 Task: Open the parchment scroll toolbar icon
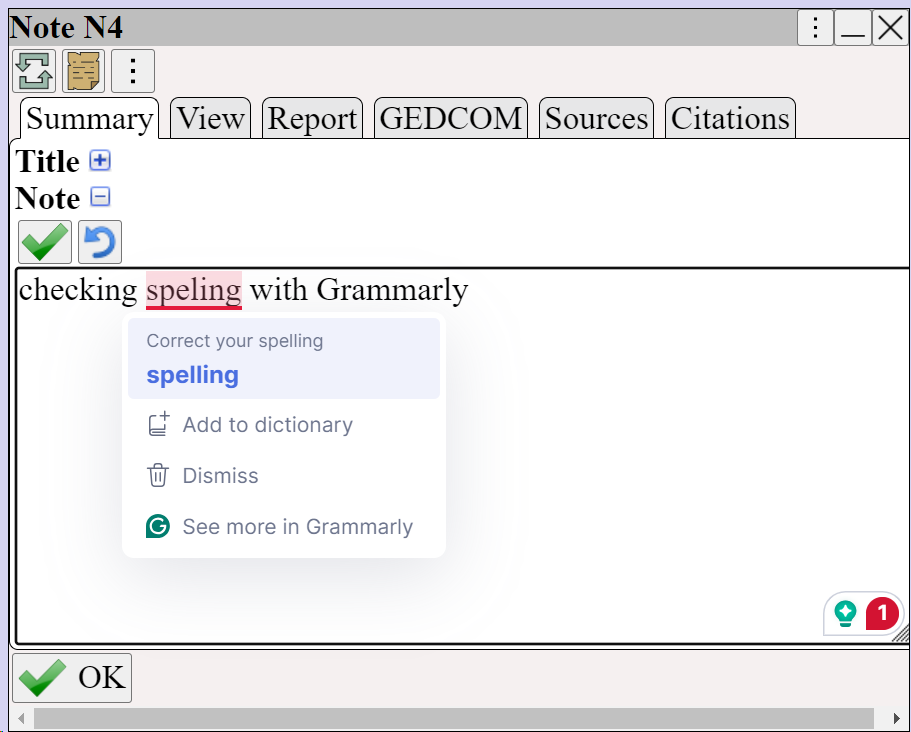(x=84, y=71)
